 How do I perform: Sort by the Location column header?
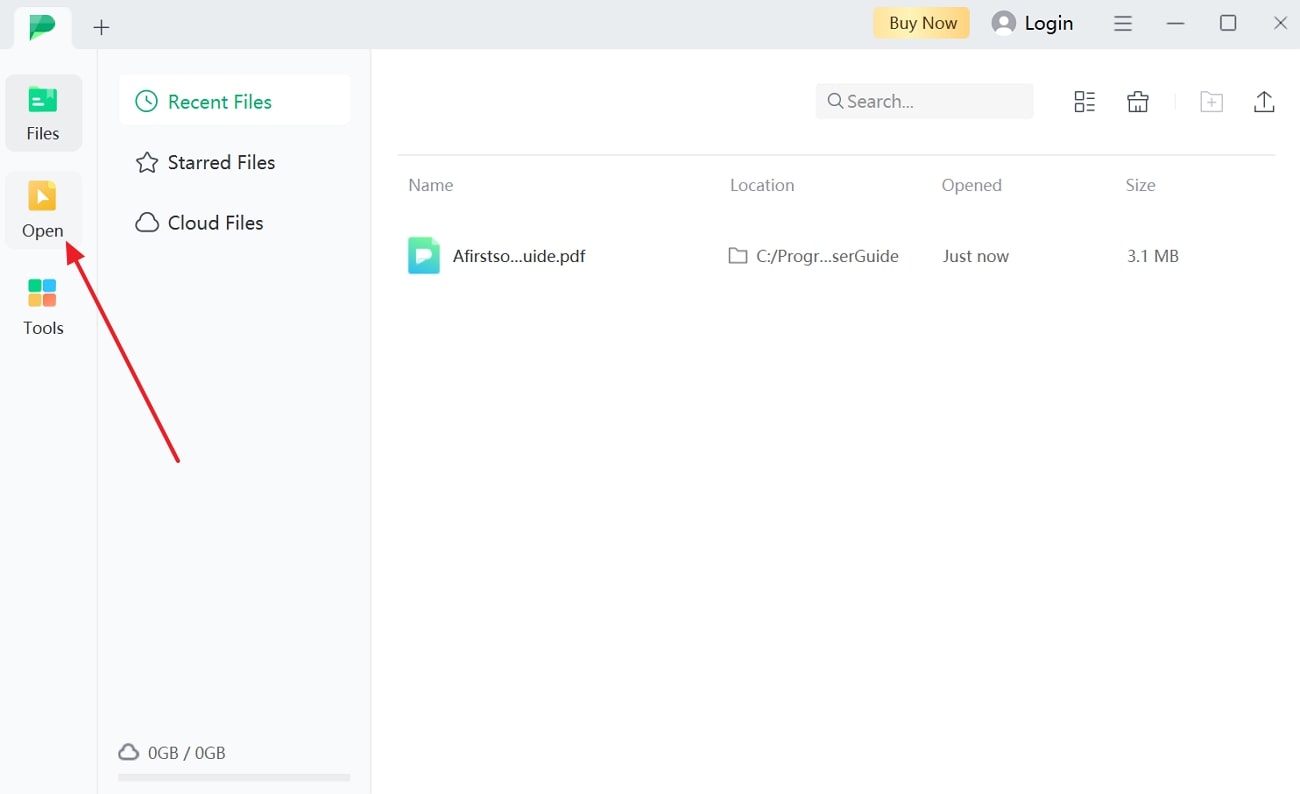[x=762, y=185]
